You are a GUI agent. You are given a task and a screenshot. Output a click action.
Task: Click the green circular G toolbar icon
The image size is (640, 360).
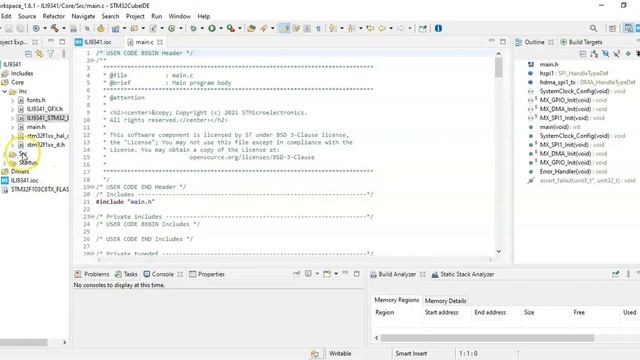(171, 28)
